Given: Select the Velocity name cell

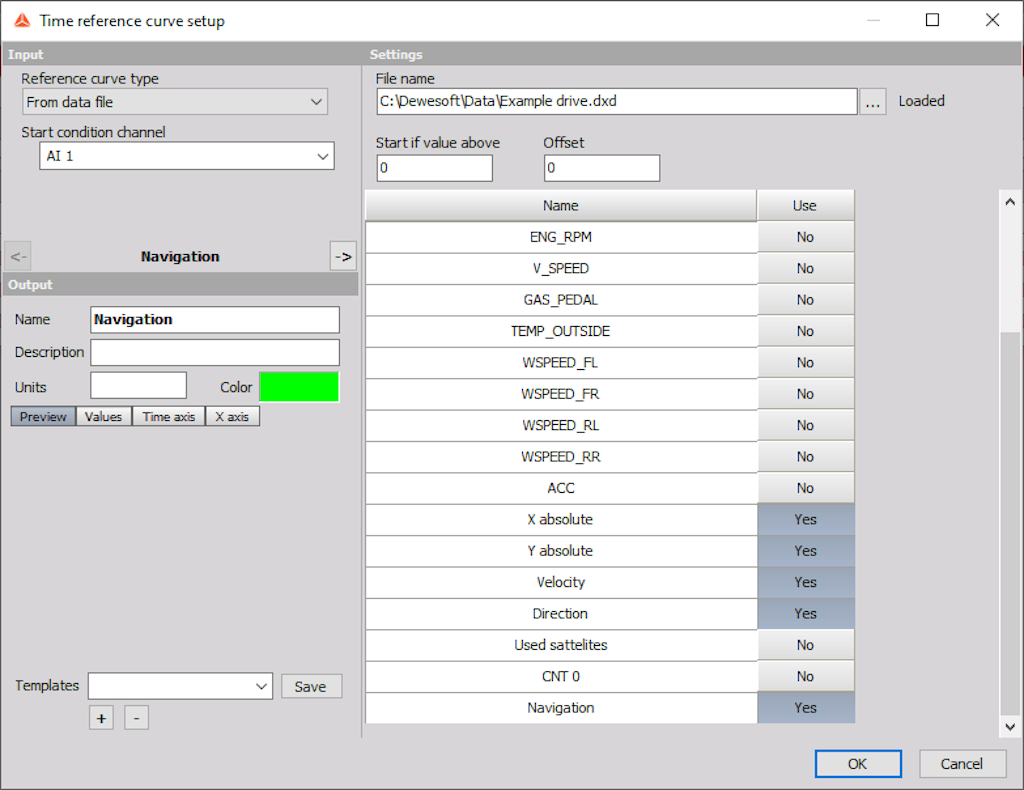Looking at the screenshot, I should (x=561, y=582).
